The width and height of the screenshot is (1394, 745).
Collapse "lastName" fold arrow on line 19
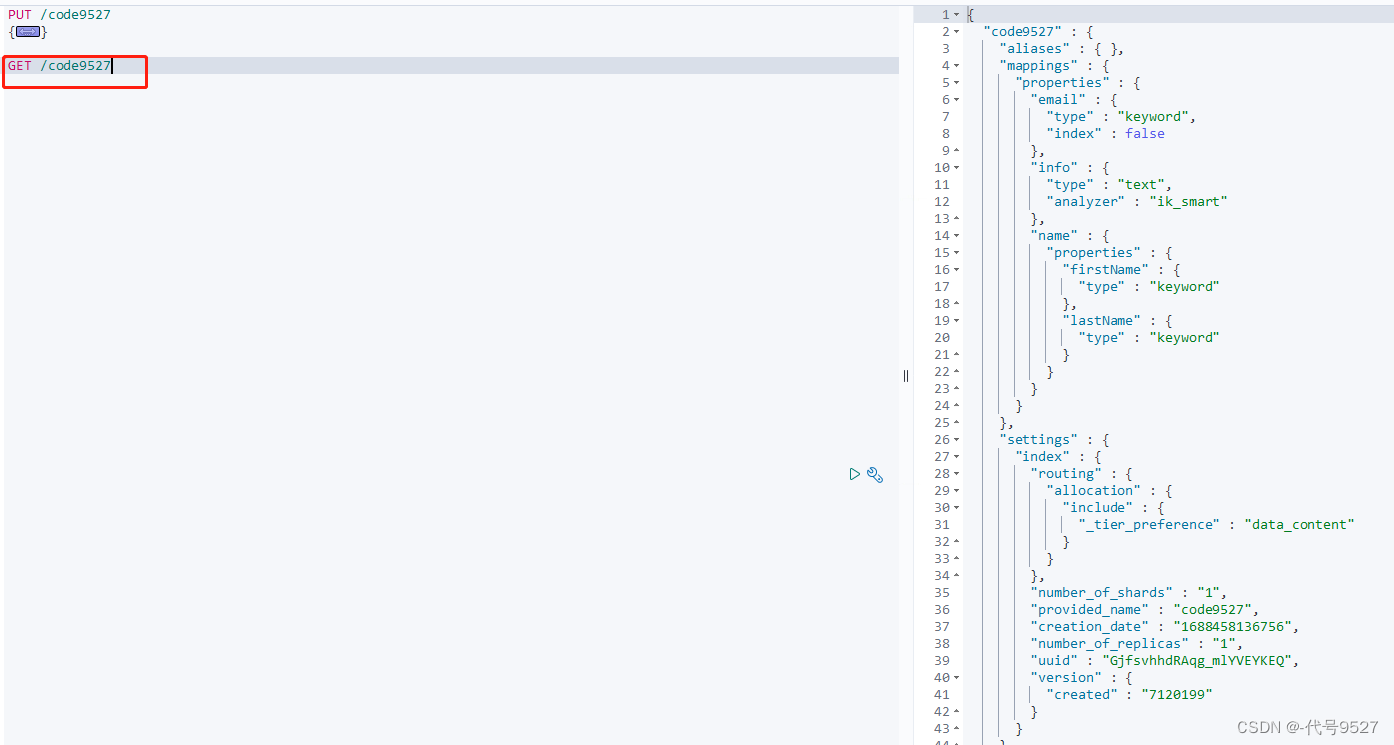pos(957,320)
